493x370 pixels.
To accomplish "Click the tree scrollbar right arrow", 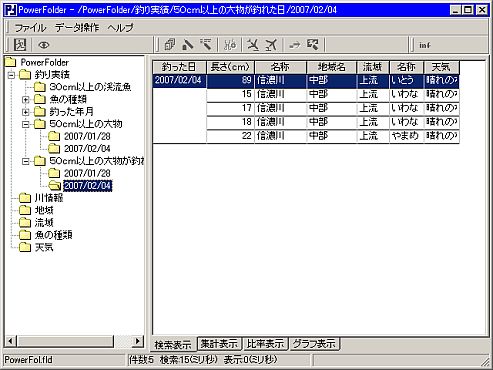I will [138, 341].
